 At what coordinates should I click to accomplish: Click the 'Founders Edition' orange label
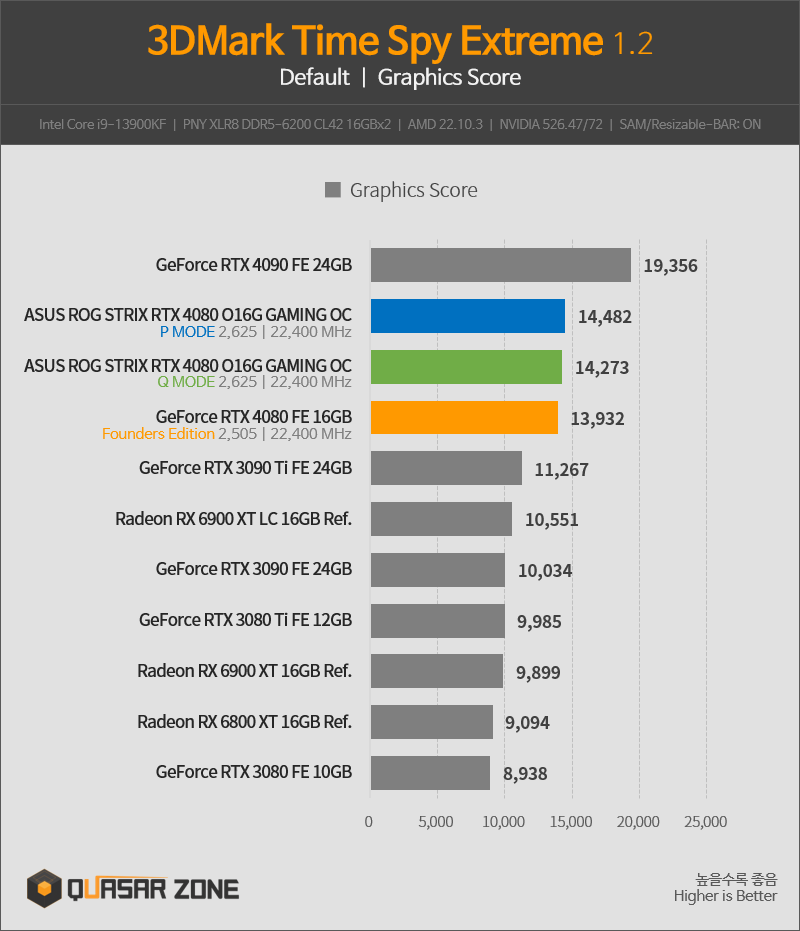click(x=158, y=433)
